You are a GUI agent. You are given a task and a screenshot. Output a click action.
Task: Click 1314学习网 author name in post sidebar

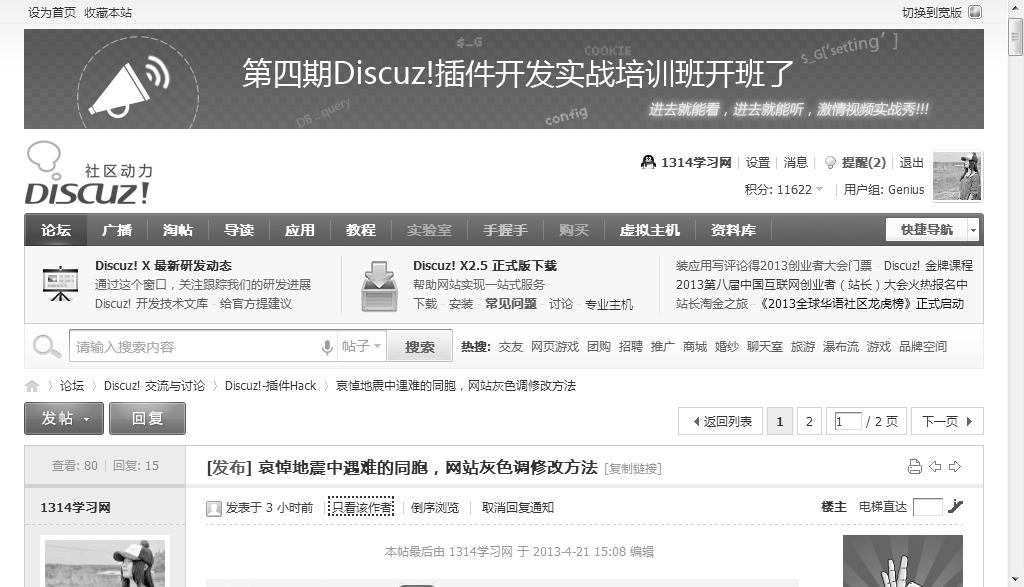(75, 507)
